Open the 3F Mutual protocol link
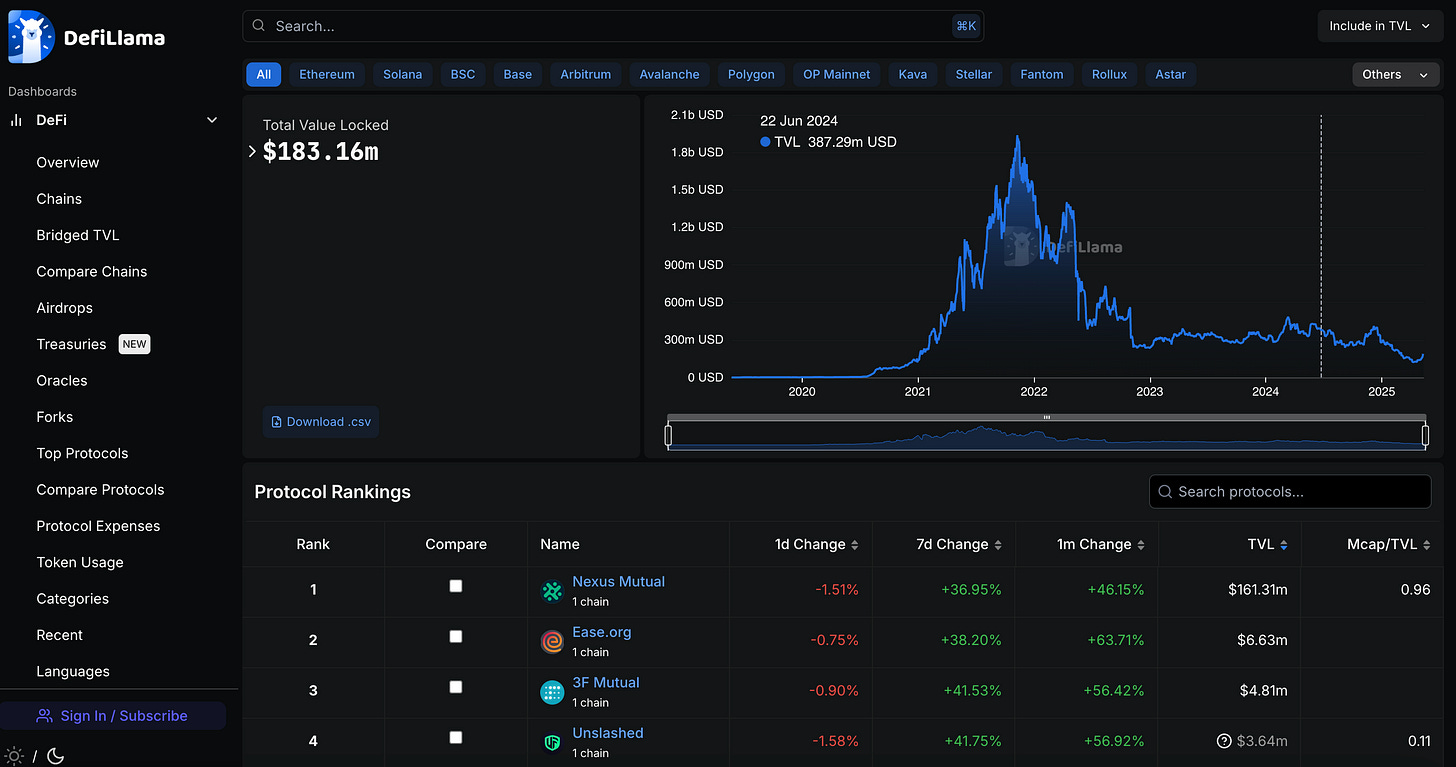1456x767 pixels. (606, 682)
